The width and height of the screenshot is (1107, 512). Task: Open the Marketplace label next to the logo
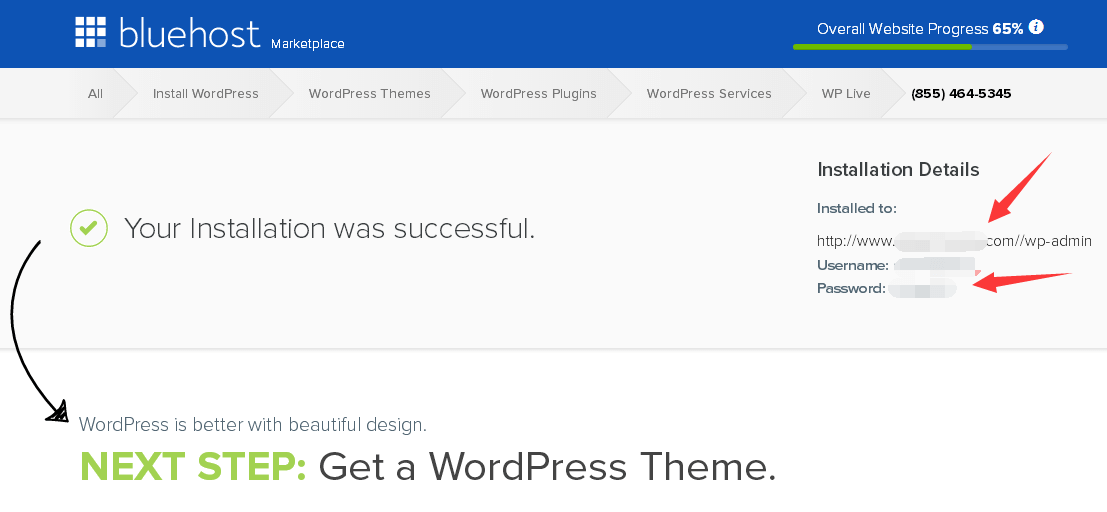pos(308,44)
